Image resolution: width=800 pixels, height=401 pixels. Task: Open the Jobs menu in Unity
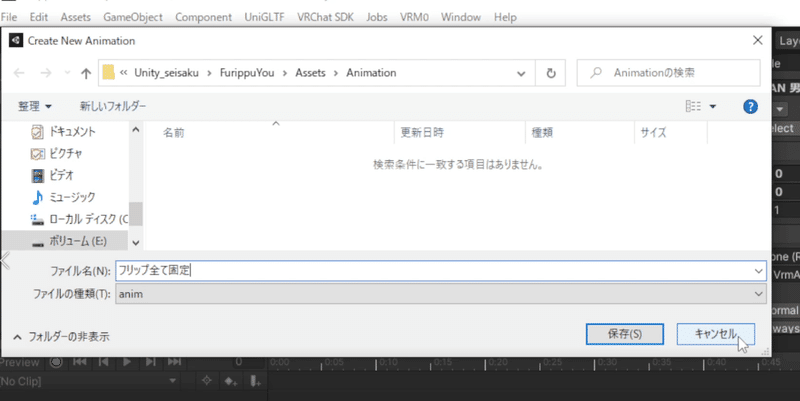tap(377, 17)
